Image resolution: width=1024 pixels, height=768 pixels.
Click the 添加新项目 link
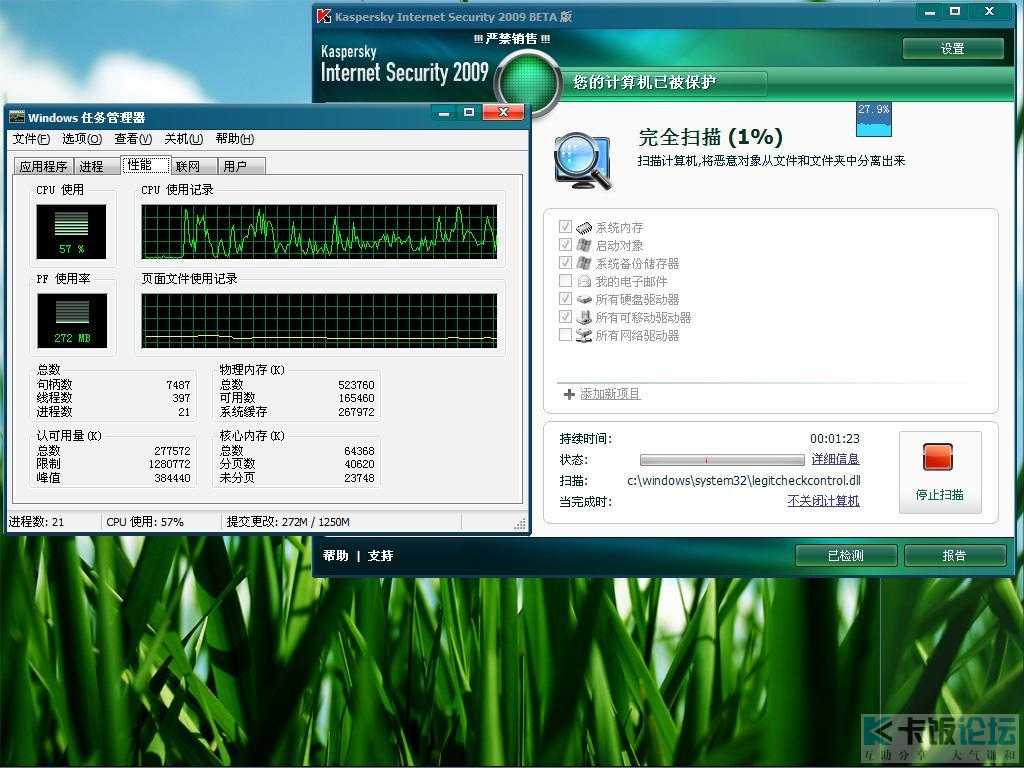click(610, 394)
